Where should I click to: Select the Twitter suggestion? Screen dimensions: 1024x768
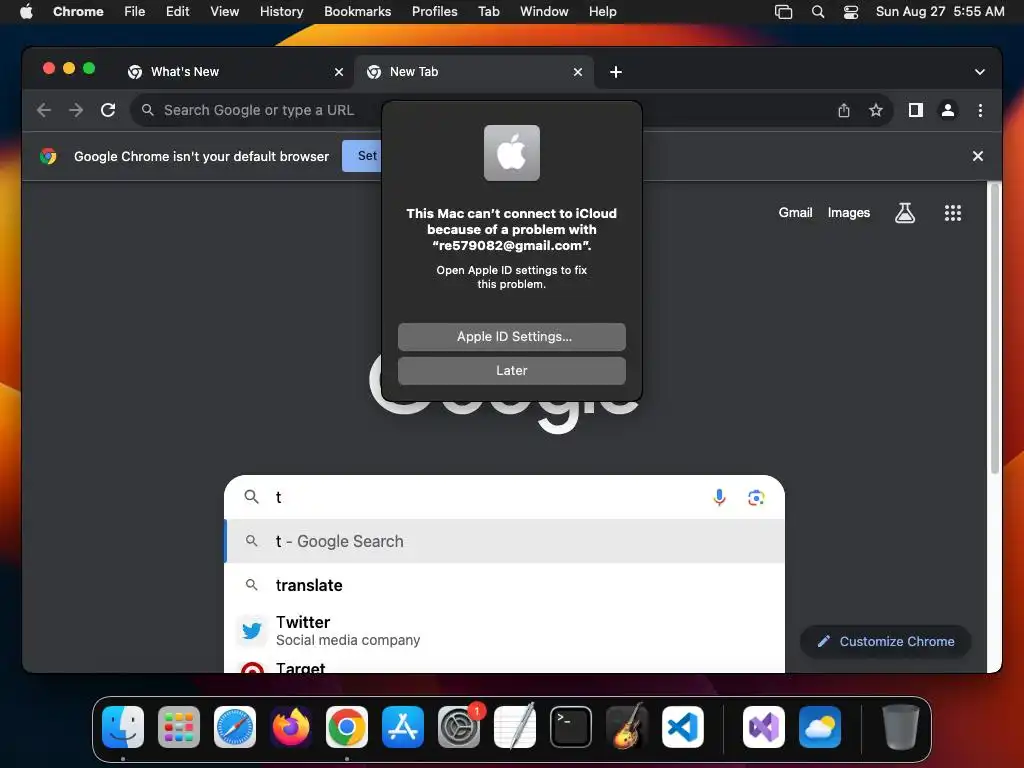point(504,630)
